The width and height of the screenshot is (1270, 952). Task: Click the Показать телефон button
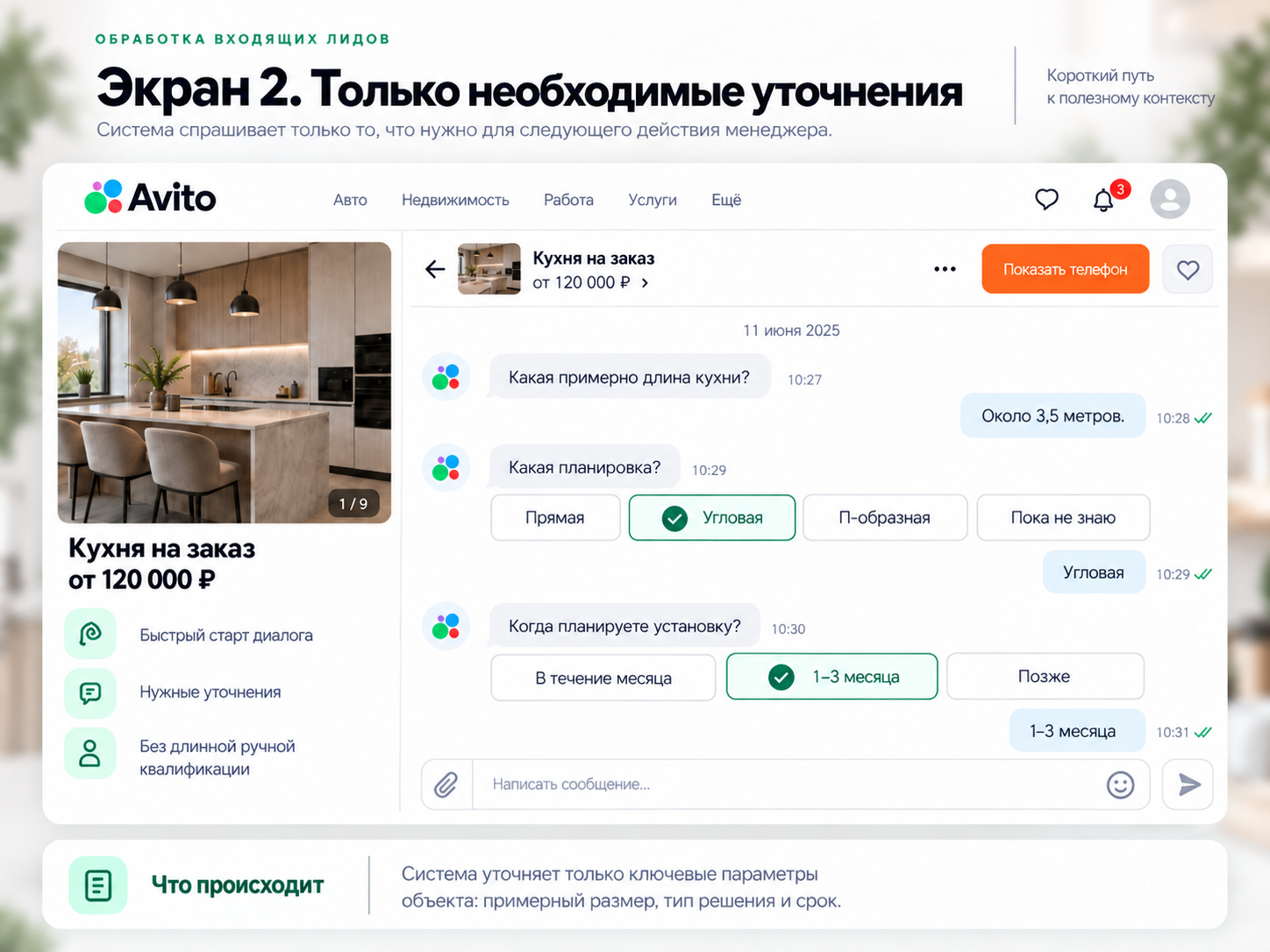click(x=1066, y=269)
